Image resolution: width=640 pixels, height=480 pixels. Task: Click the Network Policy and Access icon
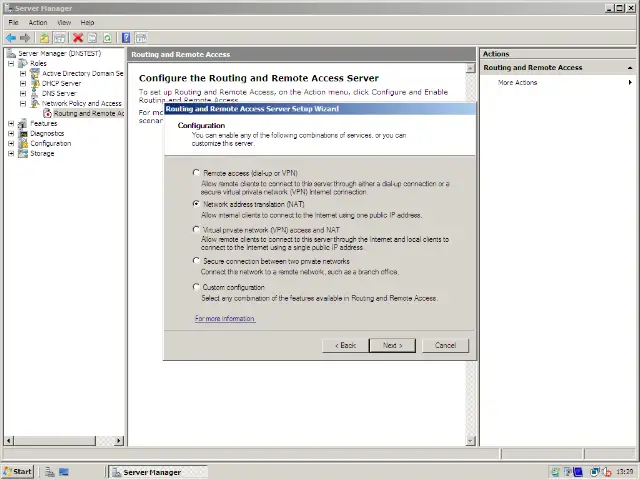(36, 103)
